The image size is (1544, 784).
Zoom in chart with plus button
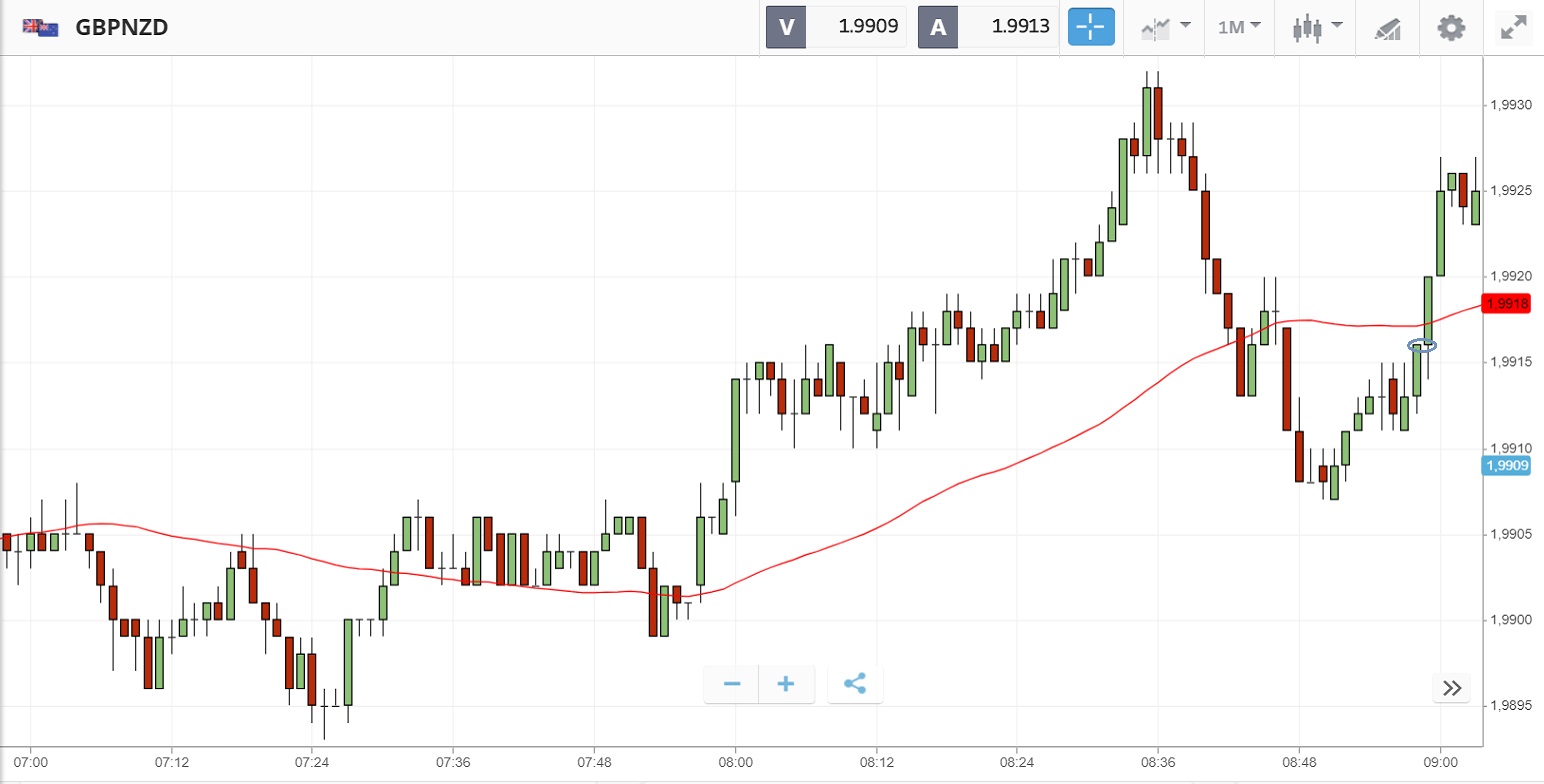pos(786,685)
